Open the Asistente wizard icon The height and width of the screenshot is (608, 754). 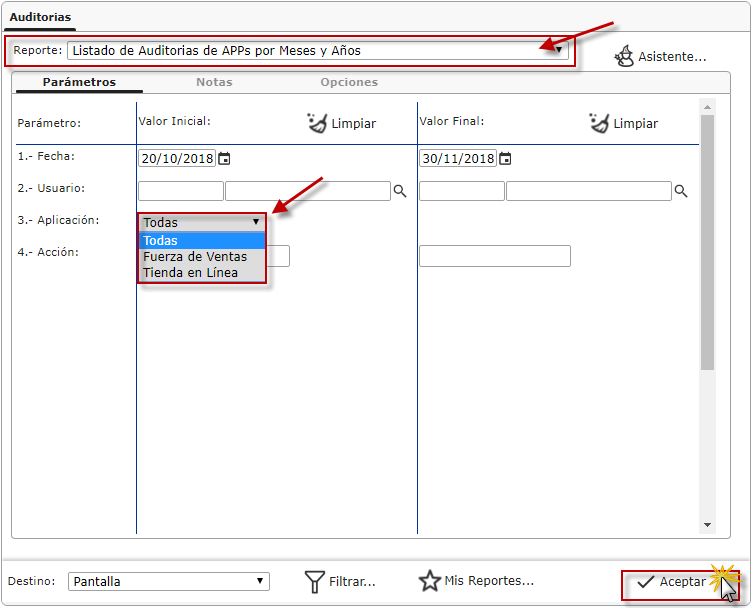pyautogui.click(x=624, y=56)
